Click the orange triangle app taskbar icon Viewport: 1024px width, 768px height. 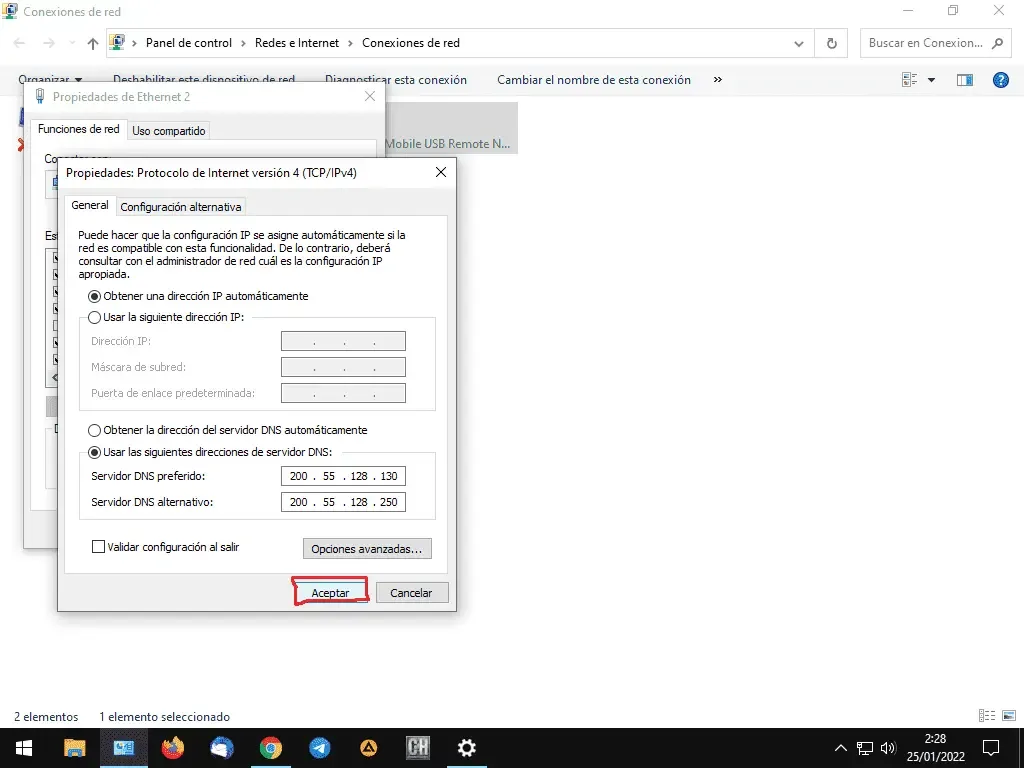tap(368, 748)
